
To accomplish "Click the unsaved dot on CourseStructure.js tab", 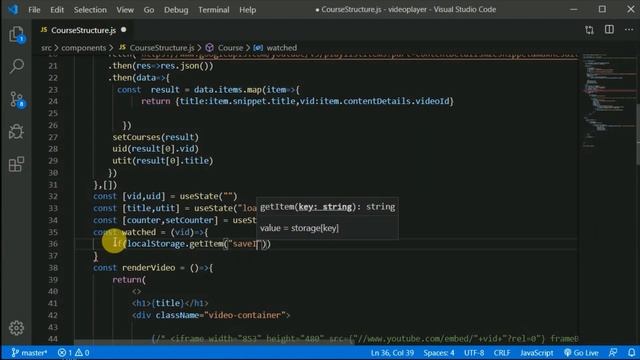I will pos(123,29).
